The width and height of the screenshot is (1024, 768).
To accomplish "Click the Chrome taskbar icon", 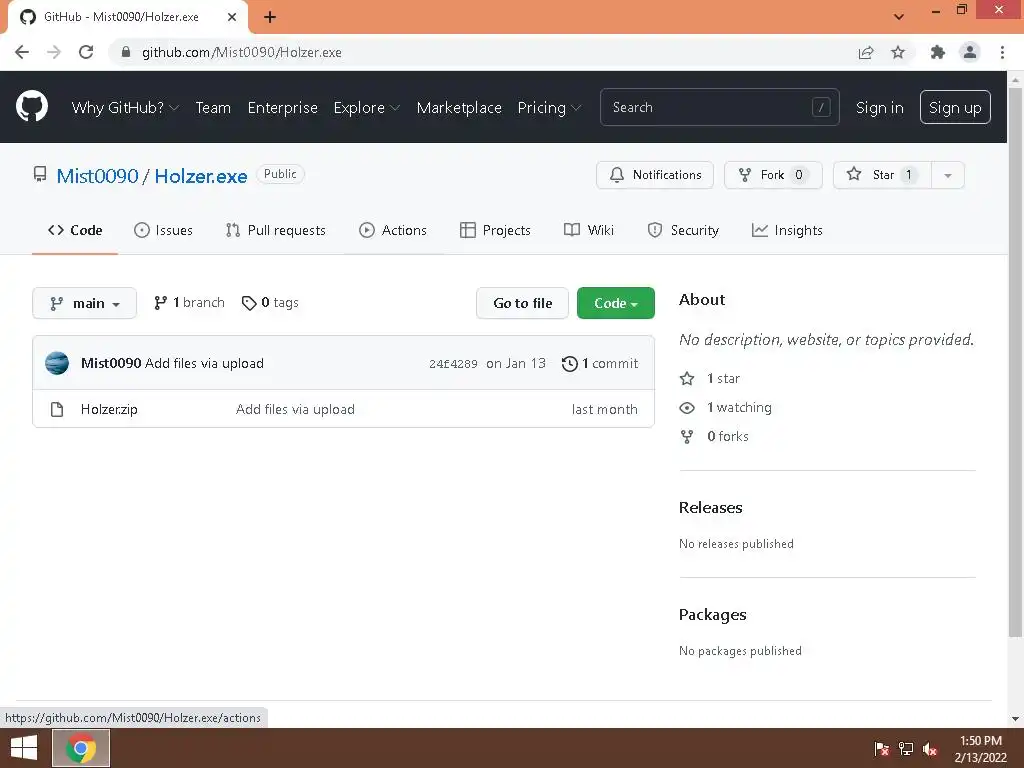I will (81, 748).
